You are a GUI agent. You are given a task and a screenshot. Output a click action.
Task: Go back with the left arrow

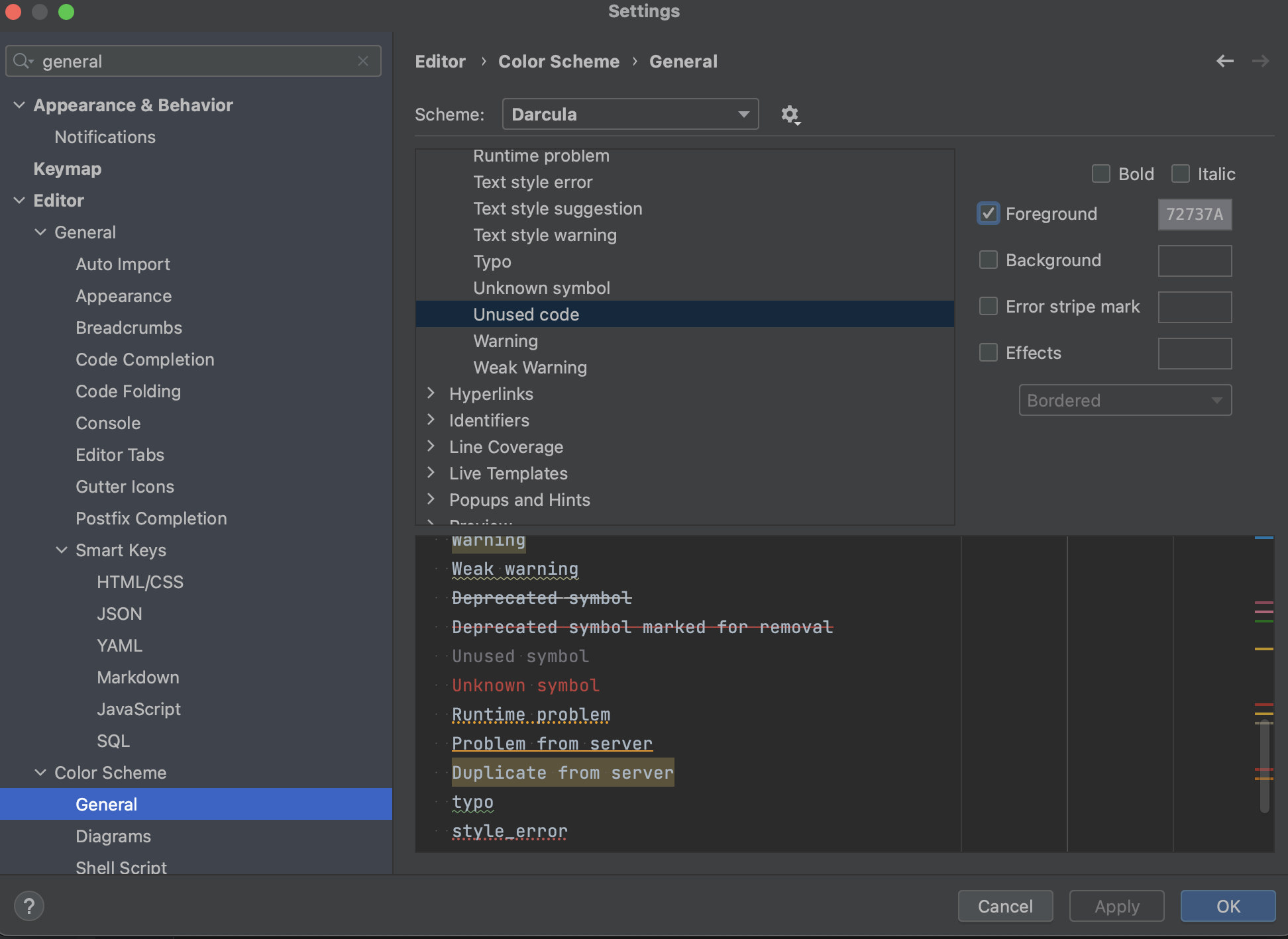point(1225,61)
